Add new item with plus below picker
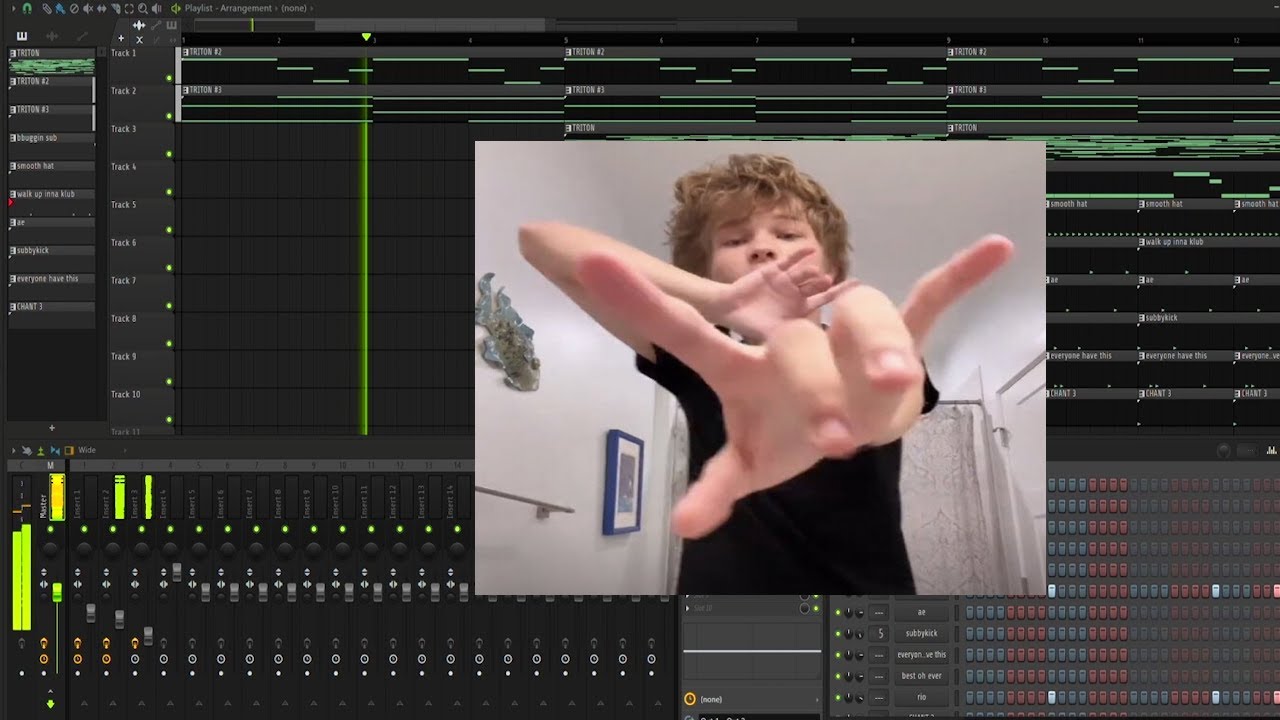This screenshot has width=1280, height=720. click(52, 428)
